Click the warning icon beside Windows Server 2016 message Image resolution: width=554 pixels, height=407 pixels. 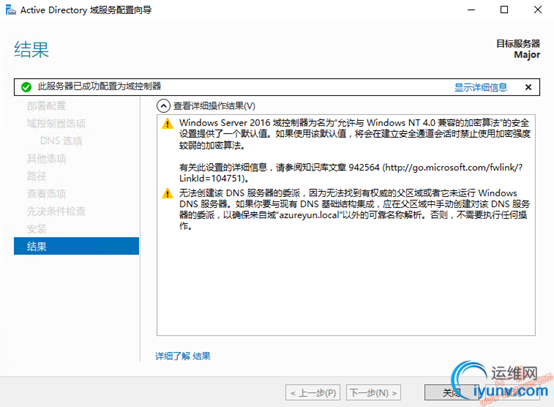[x=167, y=124]
